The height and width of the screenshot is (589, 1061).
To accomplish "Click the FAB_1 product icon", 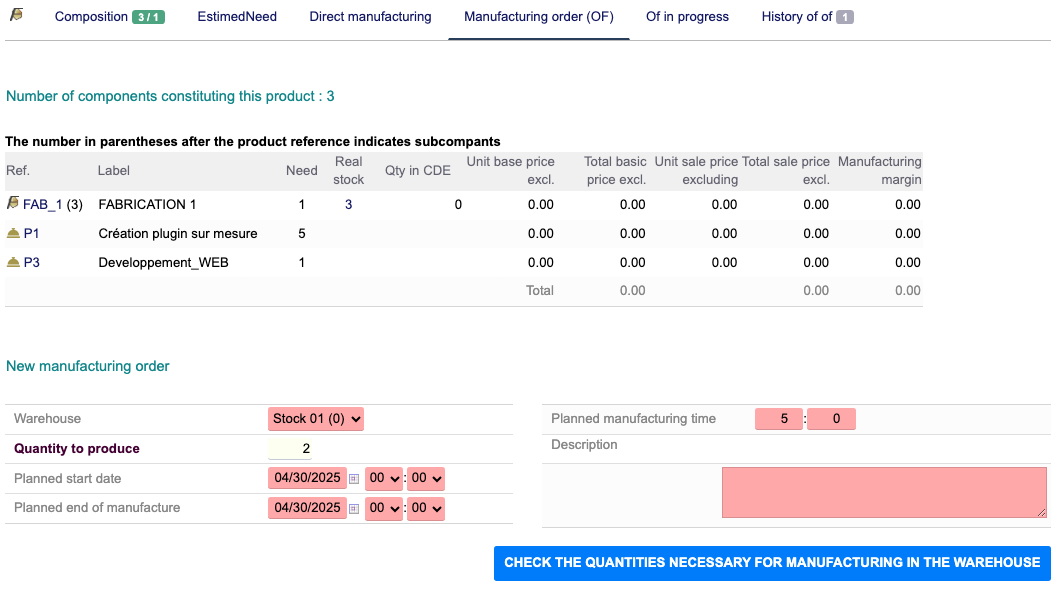I will 13,204.
